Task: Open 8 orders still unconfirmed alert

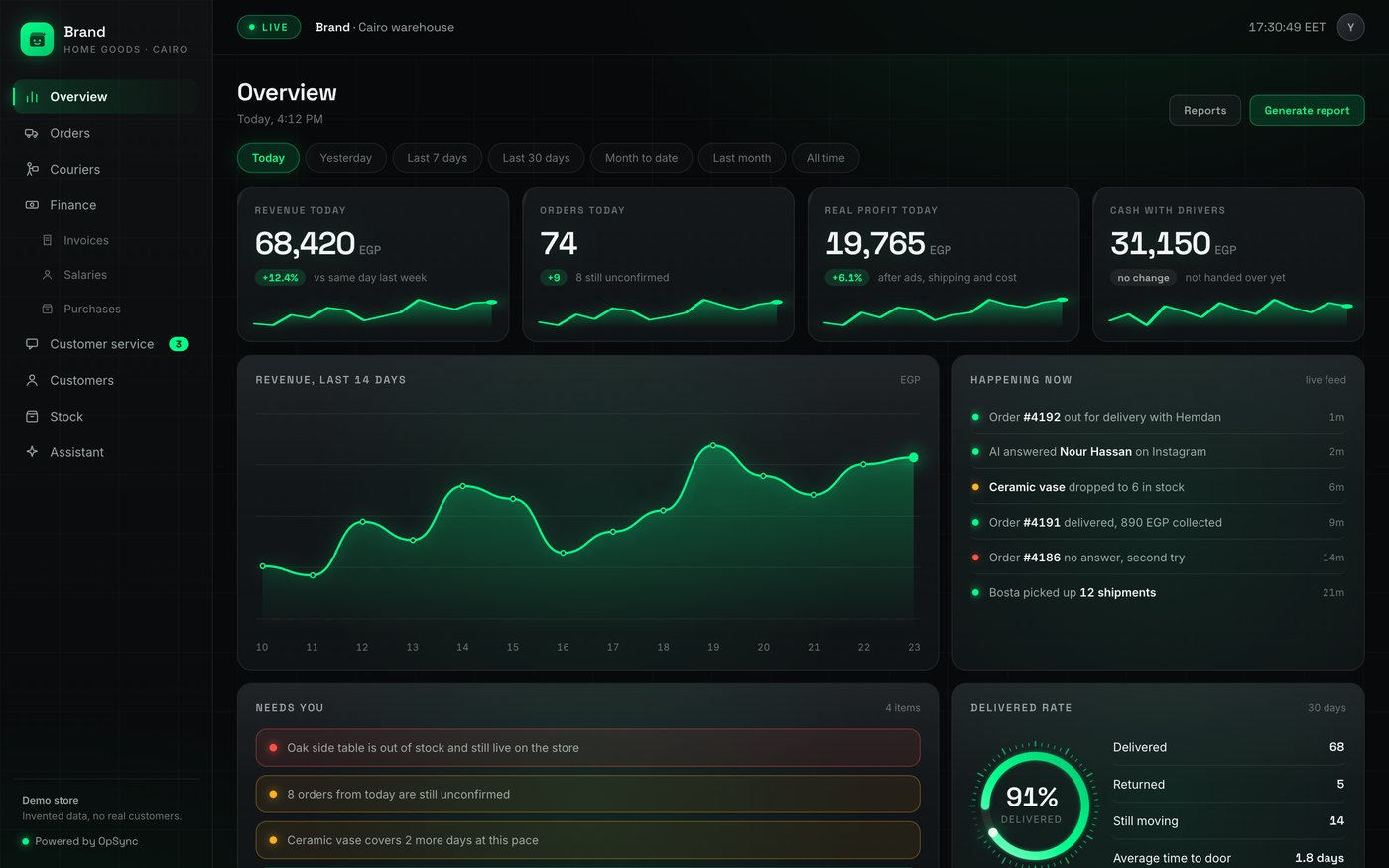Action: 587,794
